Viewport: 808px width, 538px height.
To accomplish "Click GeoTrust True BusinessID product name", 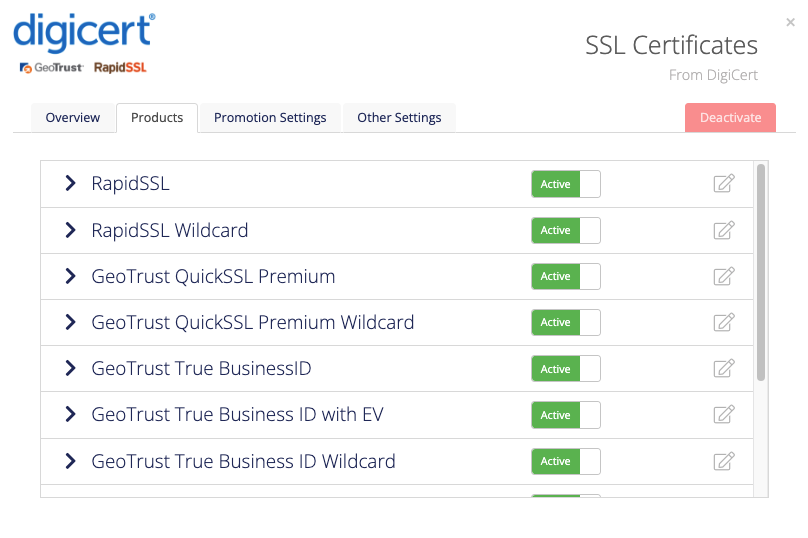I will (201, 368).
